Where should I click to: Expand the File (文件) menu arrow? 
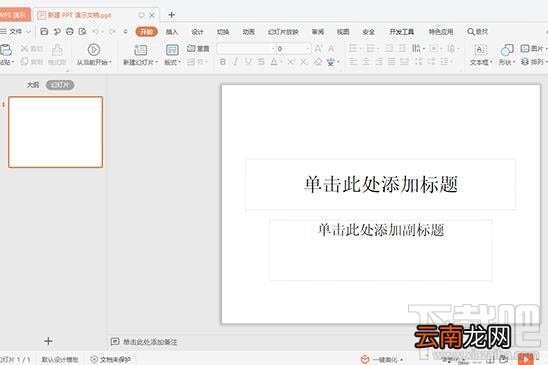click(x=29, y=32)
